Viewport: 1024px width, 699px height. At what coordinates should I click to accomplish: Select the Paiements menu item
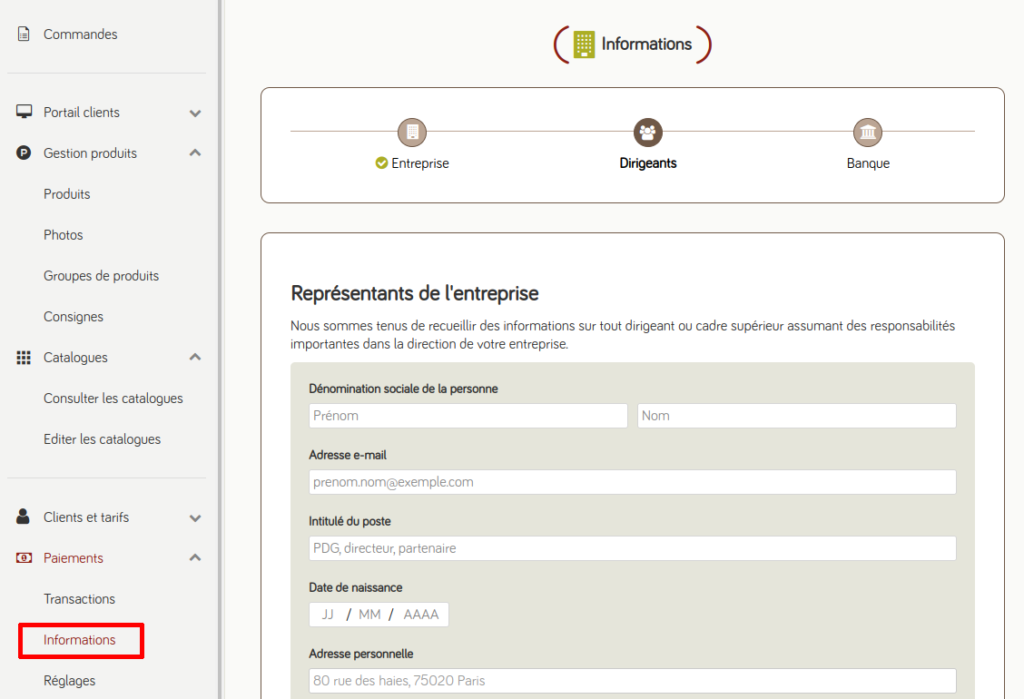pyautogui.click(x=73, y=558)
